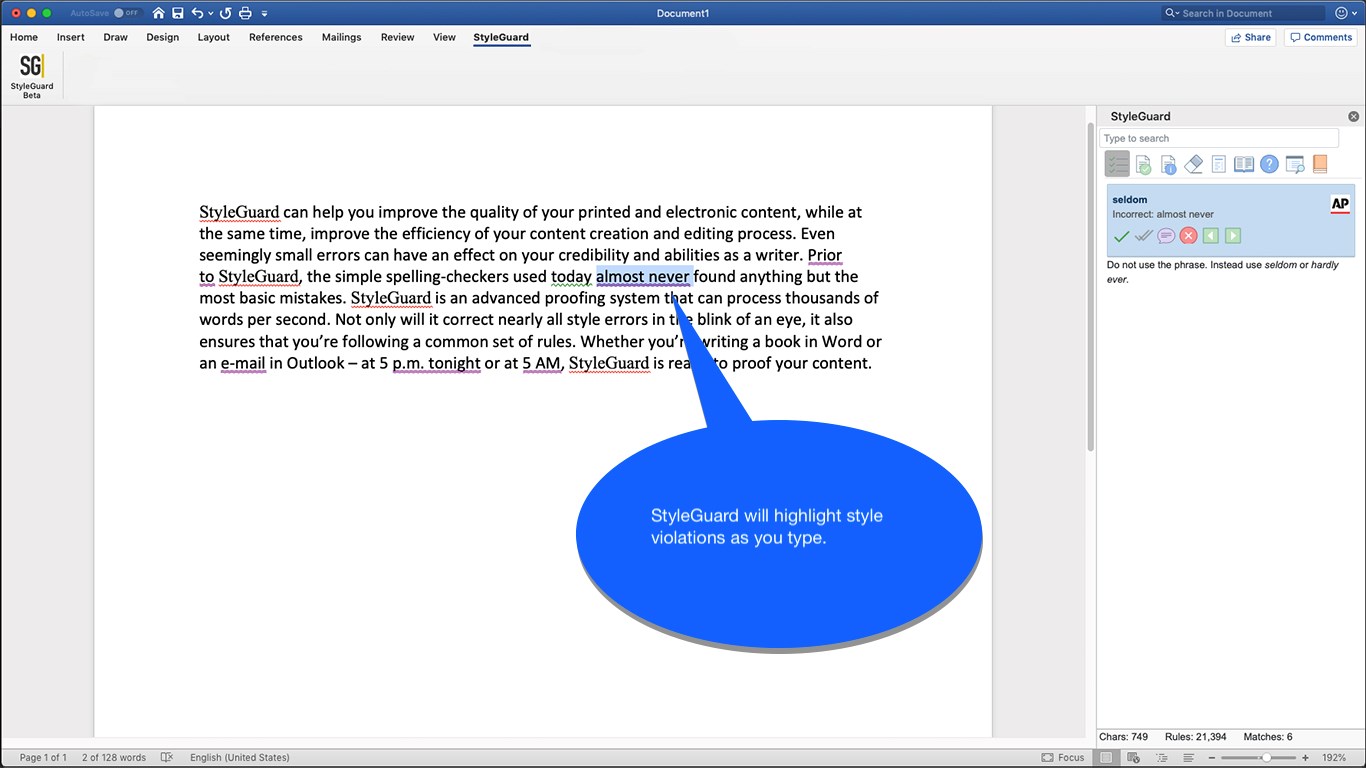Click the 'Page 1 of 1' status

[x=43, y=757]
